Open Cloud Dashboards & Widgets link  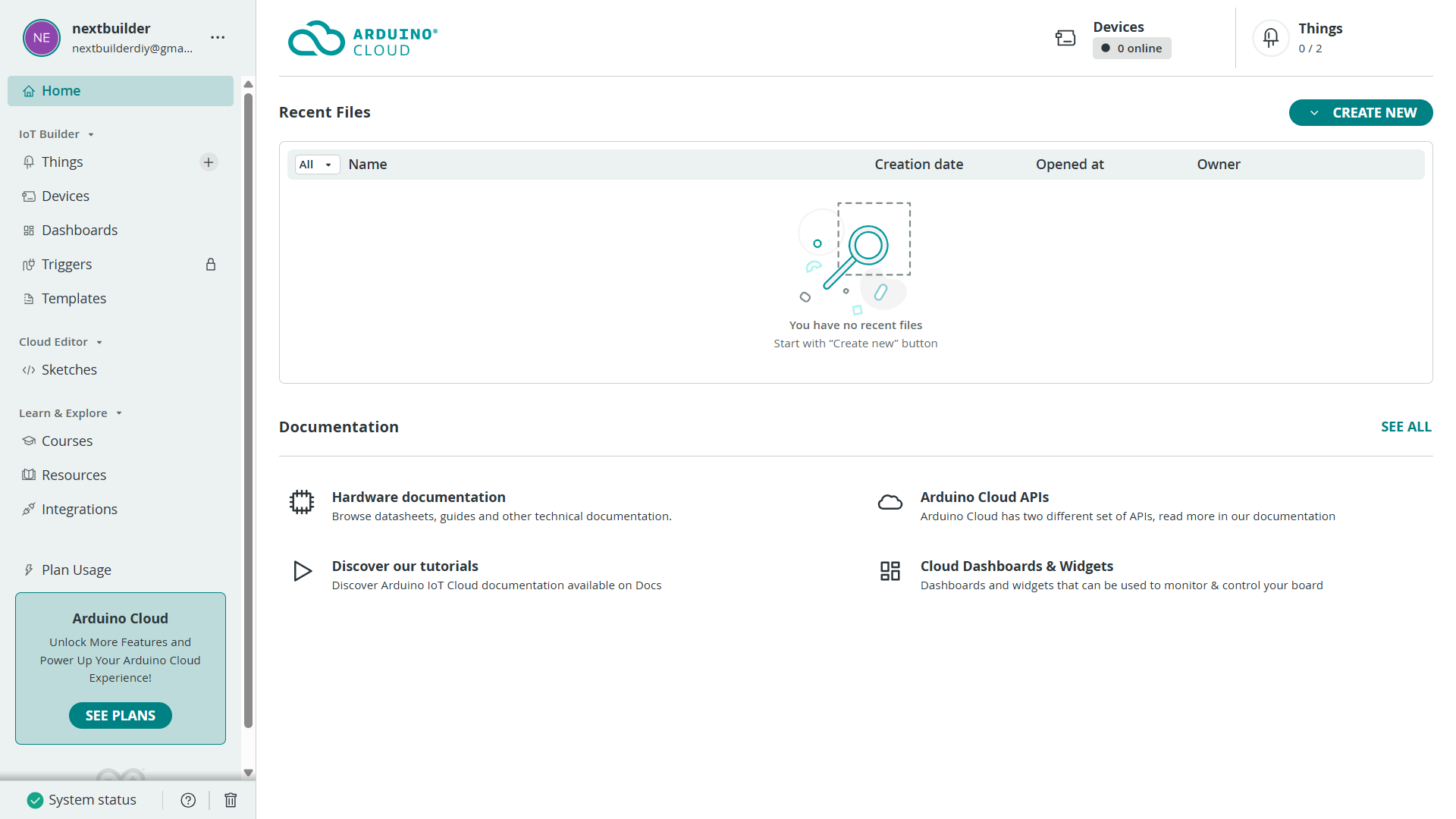[x=1017, y=566]
